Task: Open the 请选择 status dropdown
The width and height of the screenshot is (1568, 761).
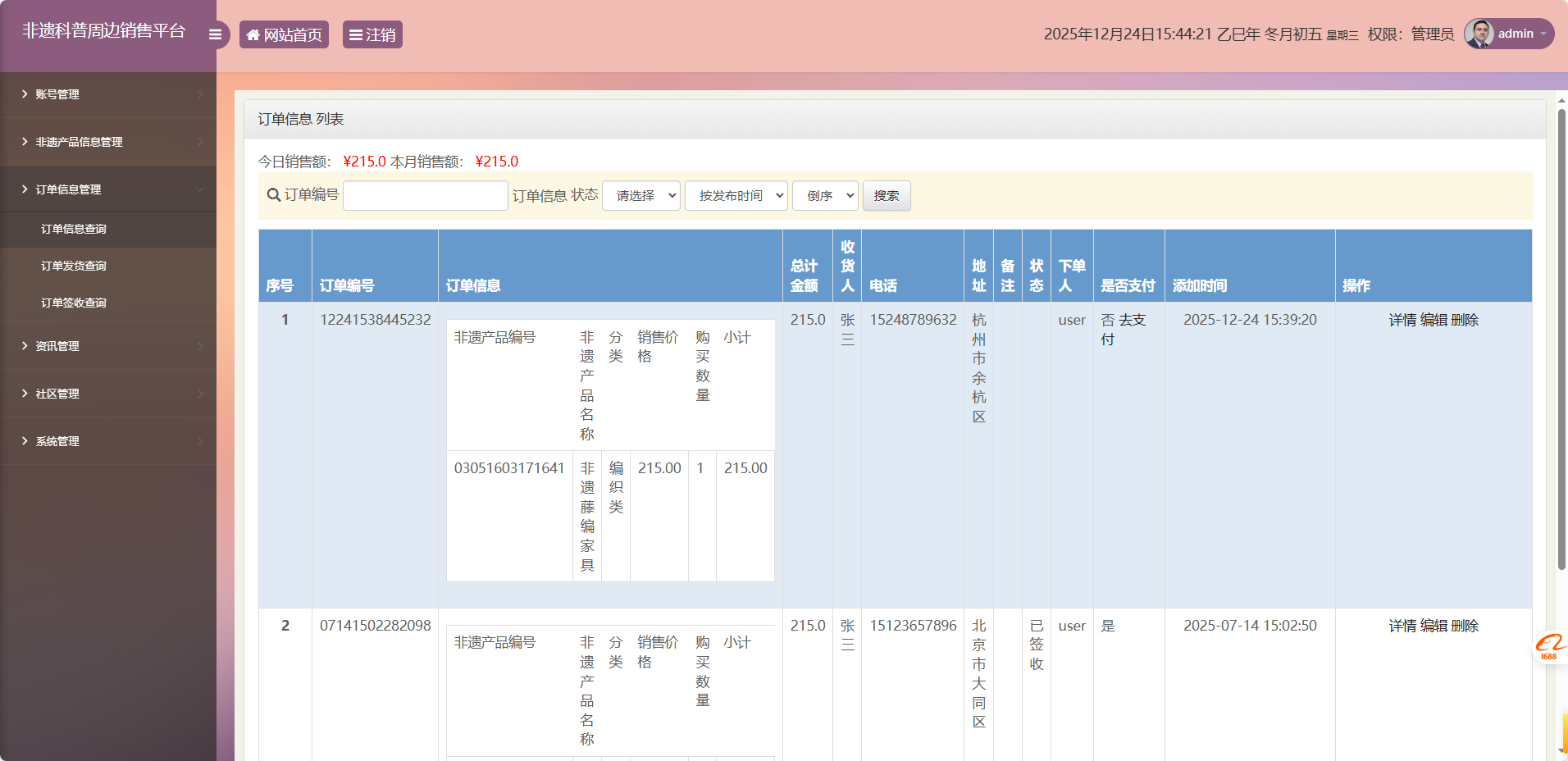Action: pyautogui.click(x=641, y=195)
